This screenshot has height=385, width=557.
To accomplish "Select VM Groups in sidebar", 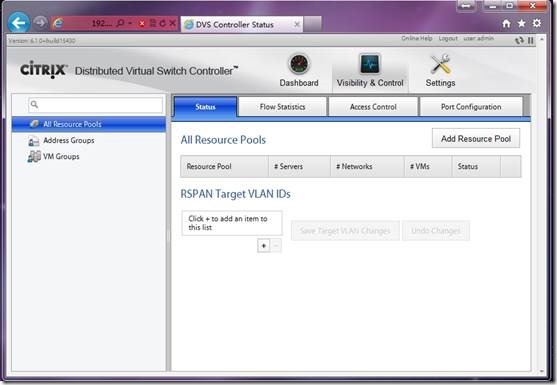I will 61,156.
